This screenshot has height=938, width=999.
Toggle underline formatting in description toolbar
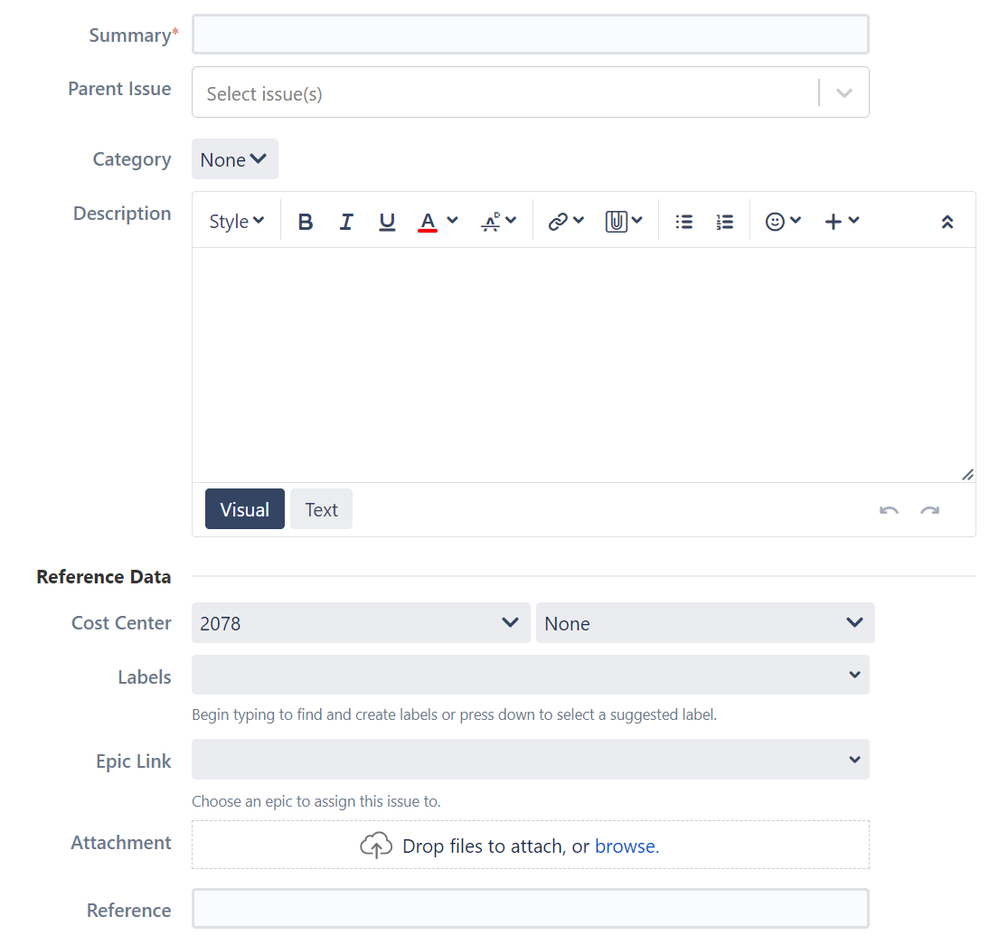tap(387, 222)
